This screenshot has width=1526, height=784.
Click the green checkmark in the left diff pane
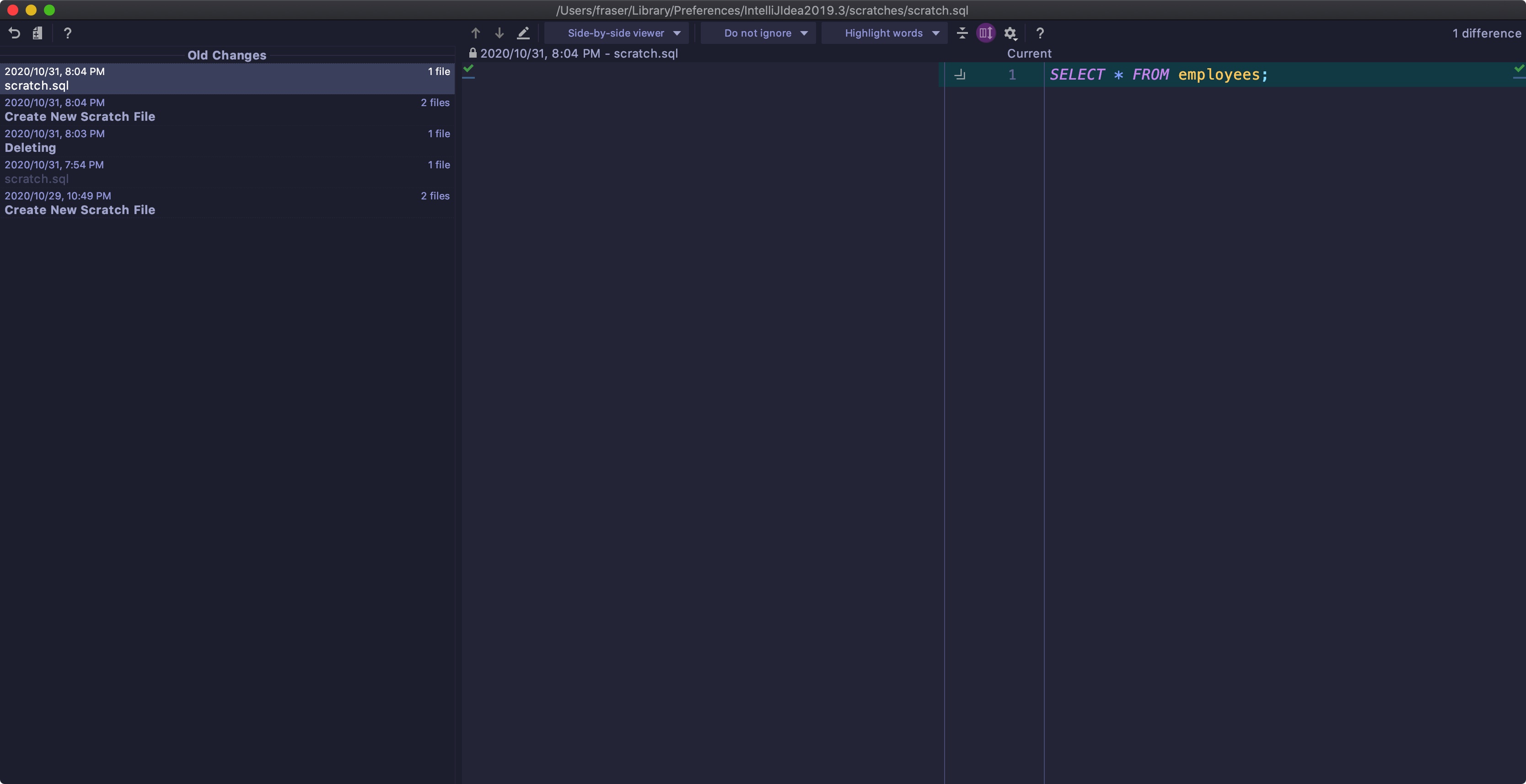[468, 69]
